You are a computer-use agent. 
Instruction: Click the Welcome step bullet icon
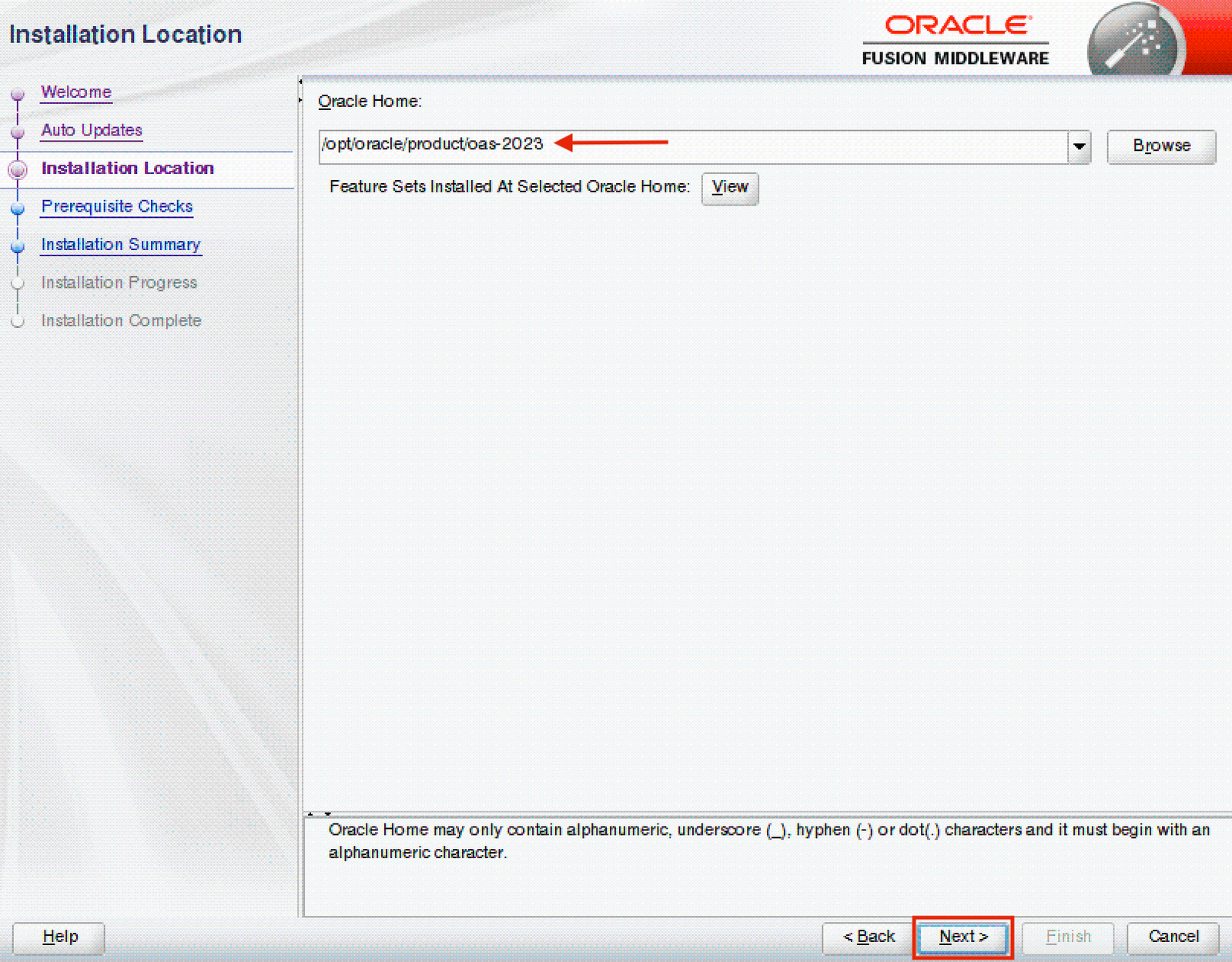tap(18, 95)
